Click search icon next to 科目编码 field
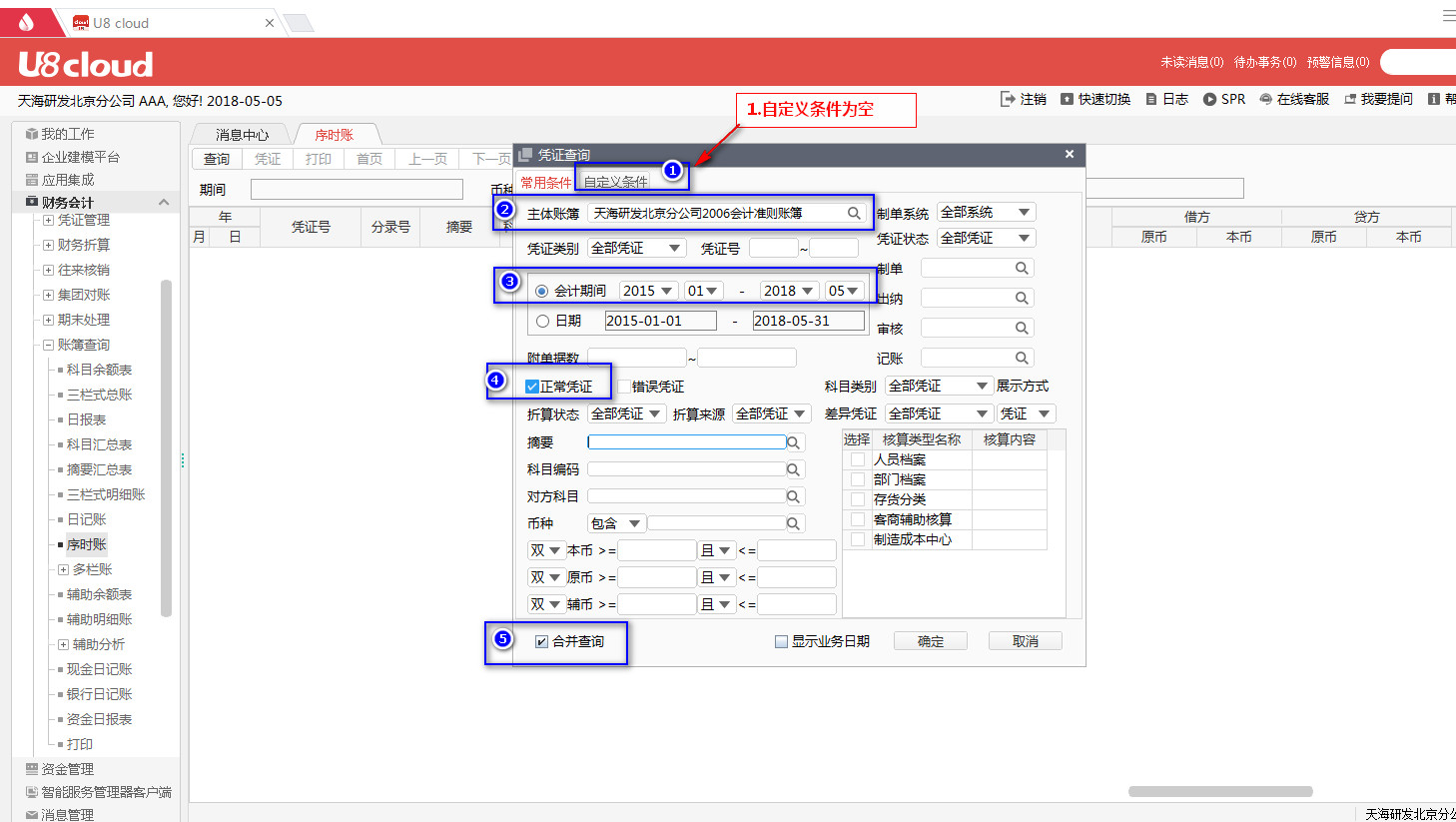The height and width of the screenshot is (822, 1456). (x=793, y=469)
